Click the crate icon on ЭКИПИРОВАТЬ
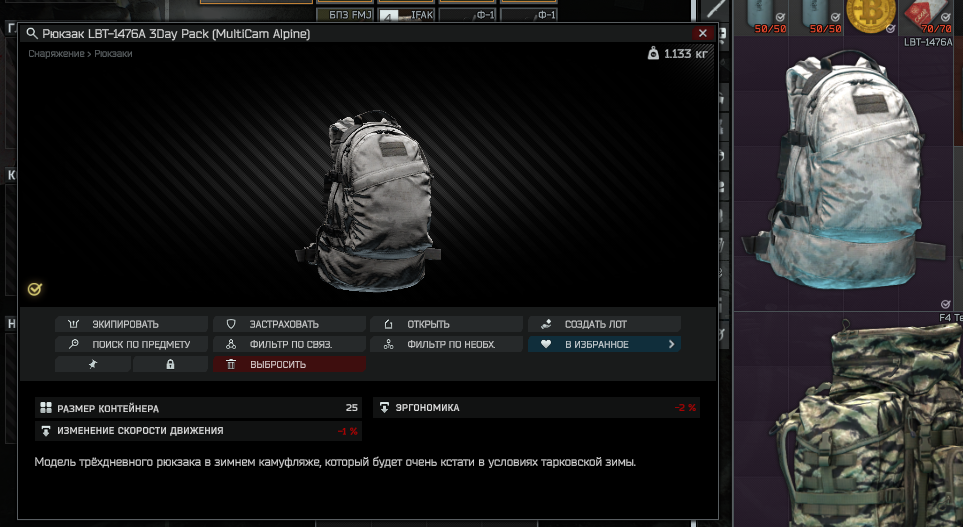Screen dimensions: 963x527 pyautogui.click(x=74, y=324)
